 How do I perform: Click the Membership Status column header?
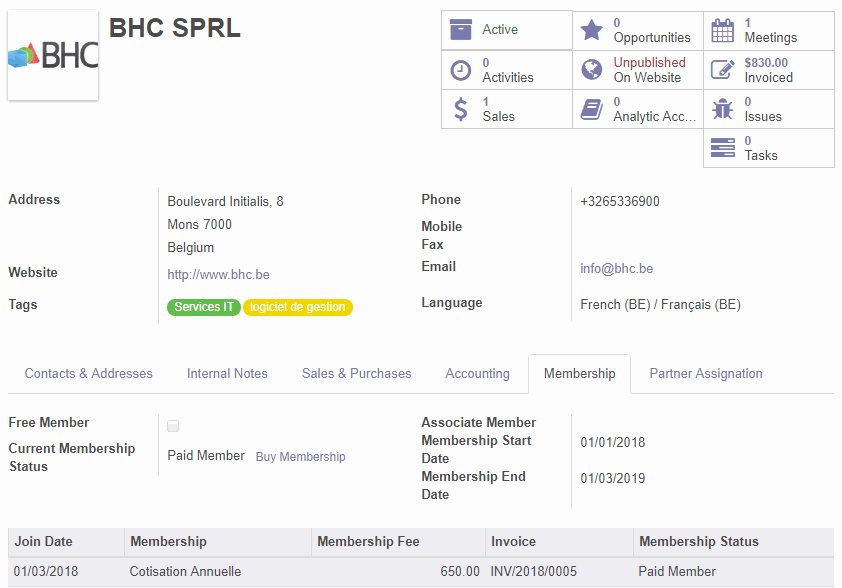pos(699,541)
